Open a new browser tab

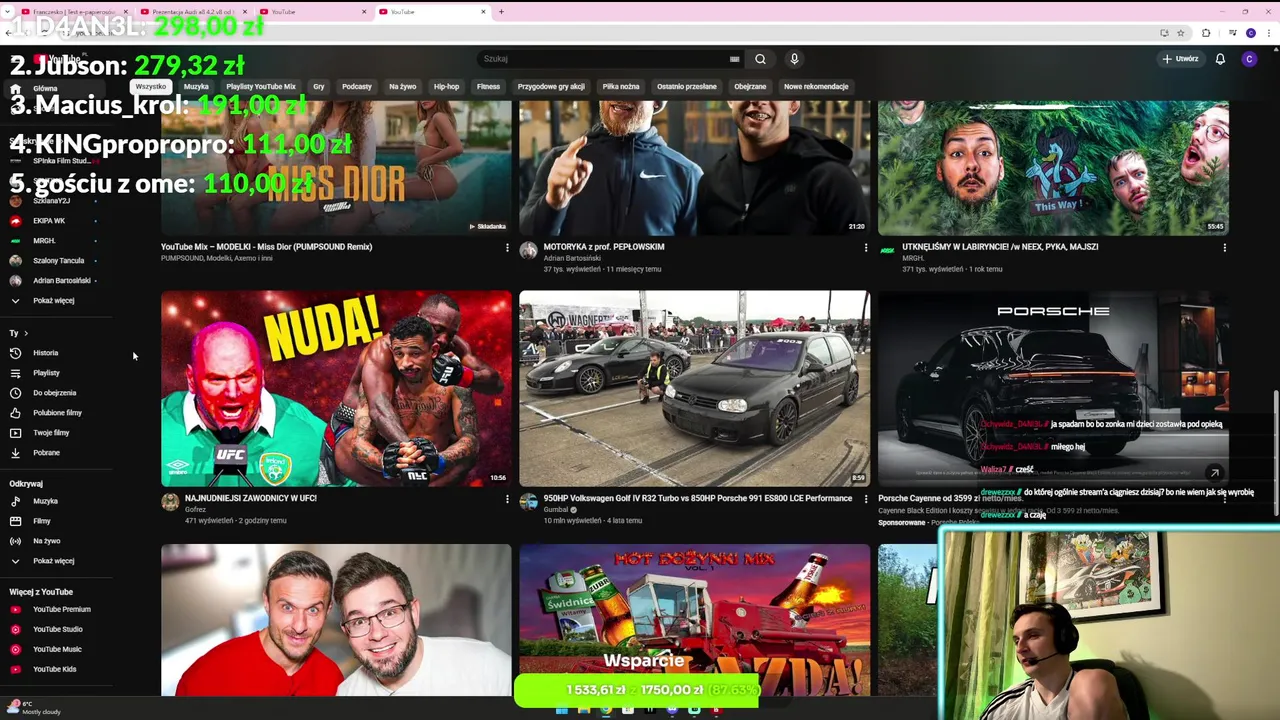coord(501,12)
